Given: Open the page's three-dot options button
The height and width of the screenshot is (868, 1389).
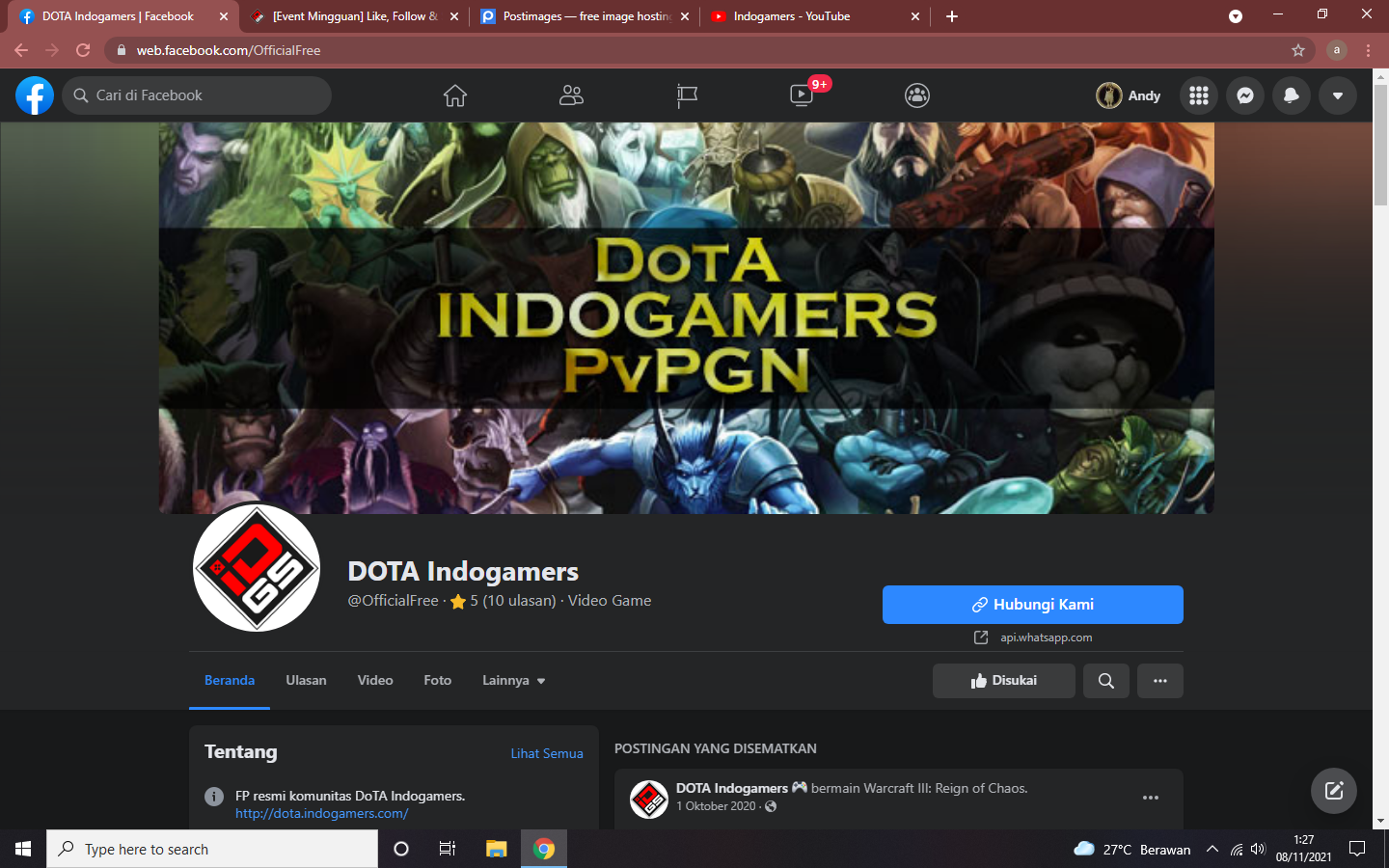Looking at the screenshot, I should (x=1160, y=681).
